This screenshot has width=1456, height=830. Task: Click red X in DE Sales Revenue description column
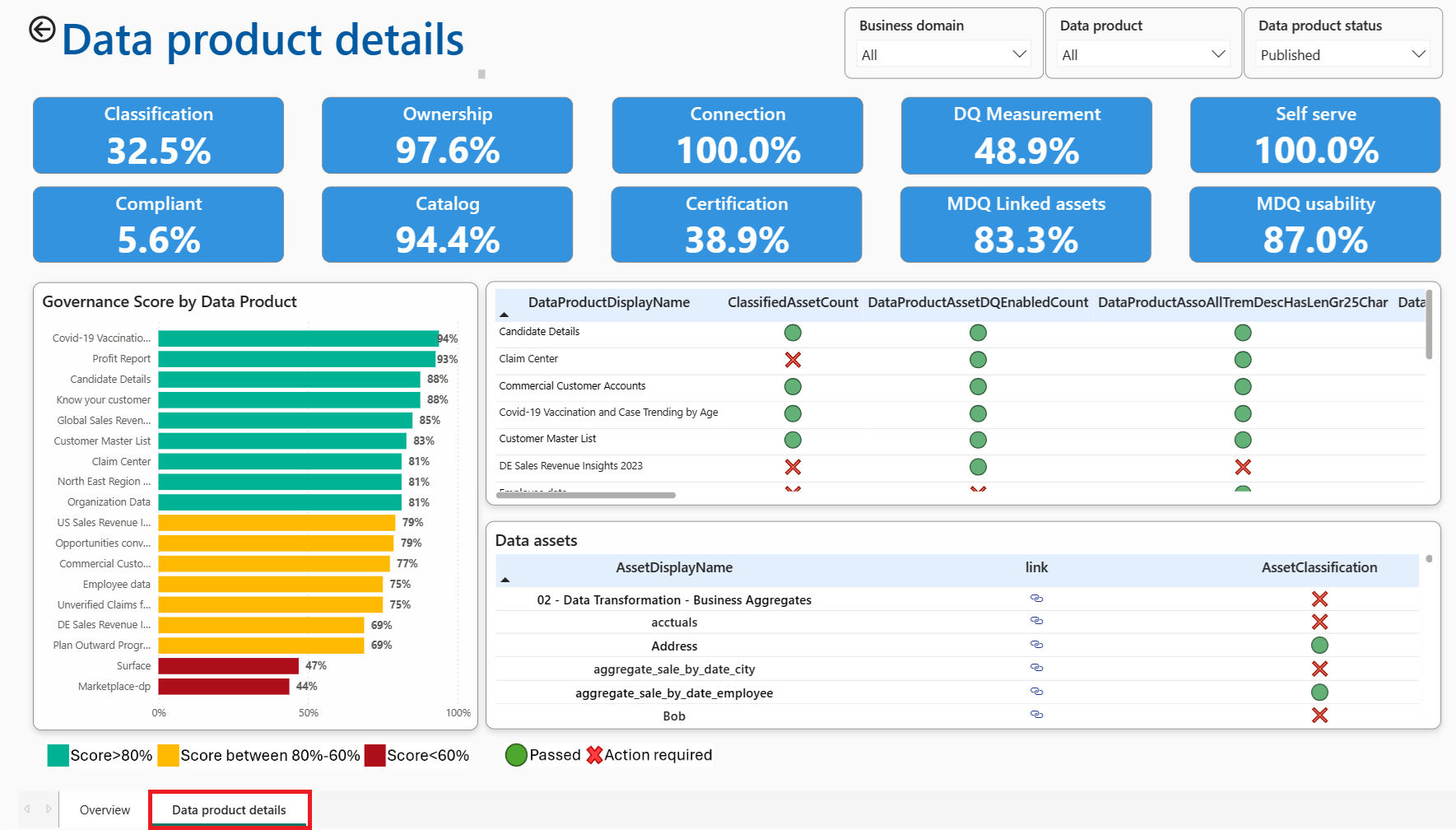(1243, 467)
